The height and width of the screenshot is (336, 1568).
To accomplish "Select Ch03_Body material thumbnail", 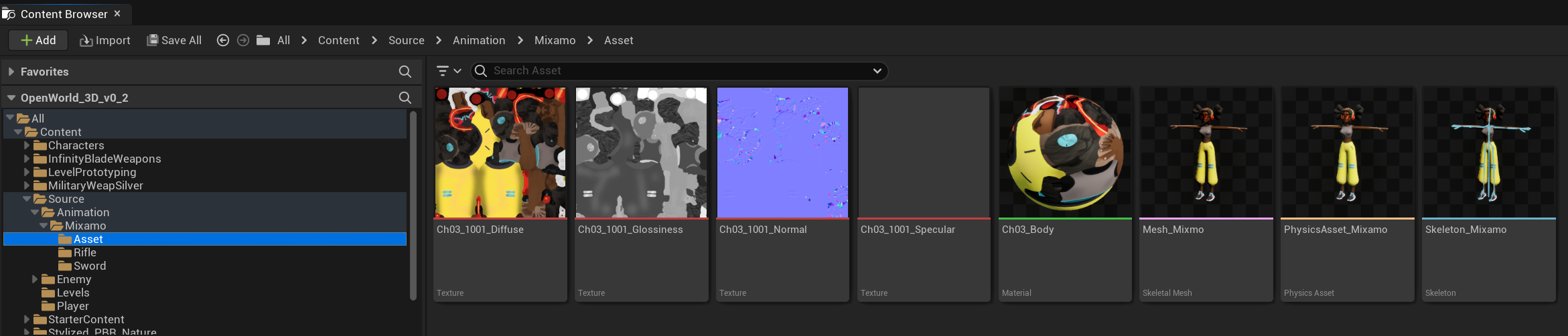I will click(x=1066, y=153).
